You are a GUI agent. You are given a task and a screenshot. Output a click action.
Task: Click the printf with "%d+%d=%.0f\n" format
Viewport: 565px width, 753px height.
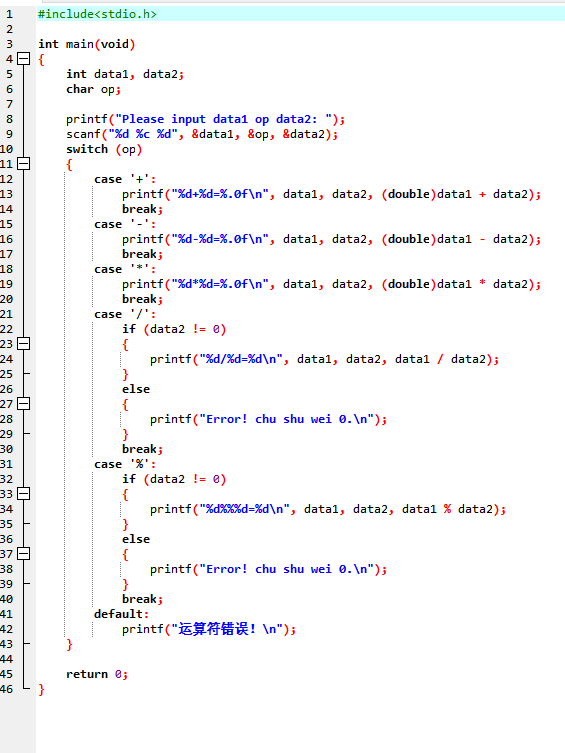pos(331,194)
